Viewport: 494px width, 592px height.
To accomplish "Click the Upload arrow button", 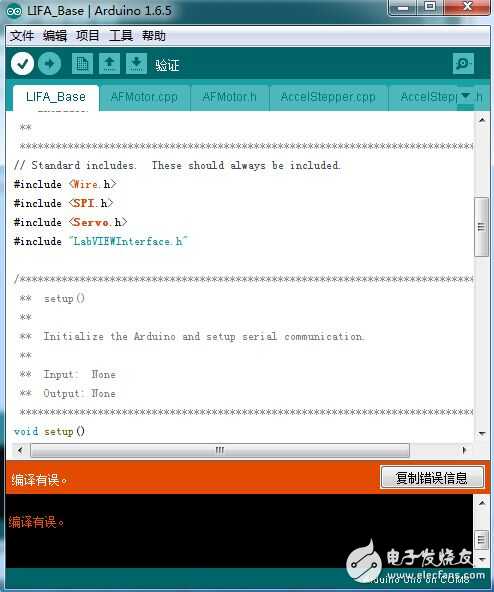I will [49, 64].
